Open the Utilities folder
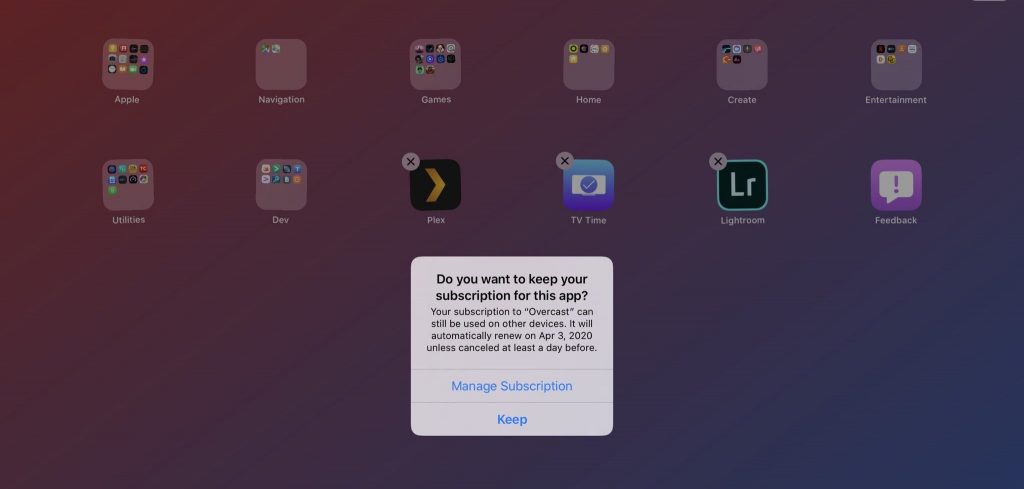The width and height of the screenshot is (1024, 489). point(127,185)
